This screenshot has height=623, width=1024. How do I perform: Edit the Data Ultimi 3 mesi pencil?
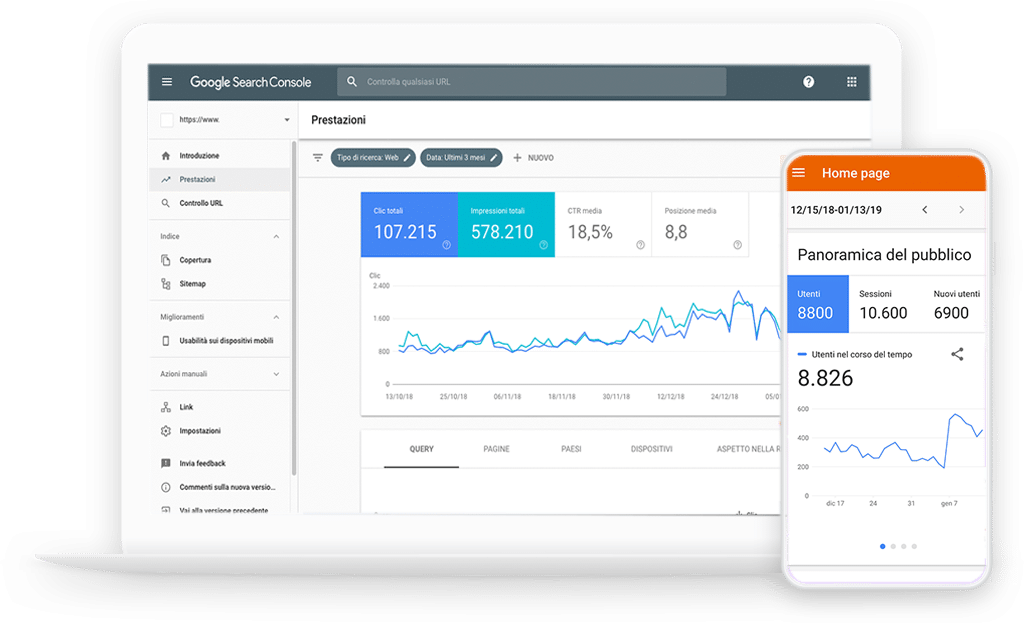(494, 157)
